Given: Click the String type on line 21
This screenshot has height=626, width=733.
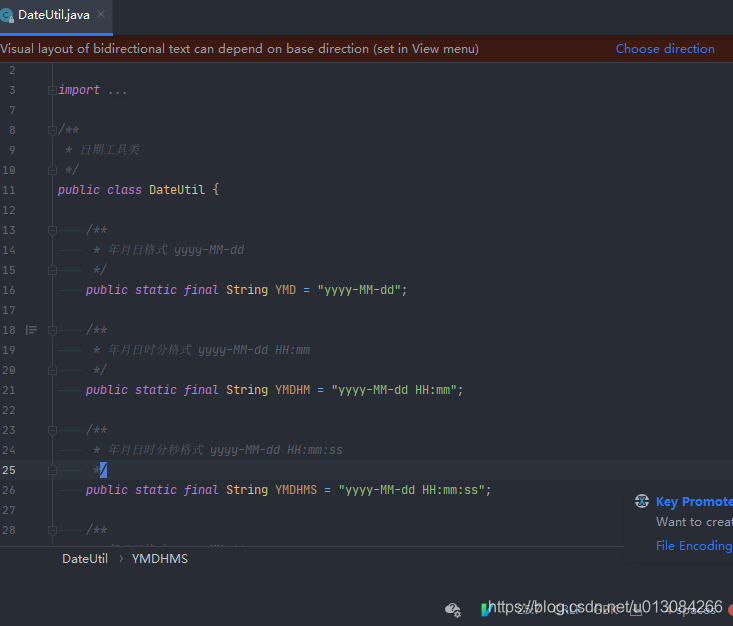Looking at the screenshot, I should point(247,390).
